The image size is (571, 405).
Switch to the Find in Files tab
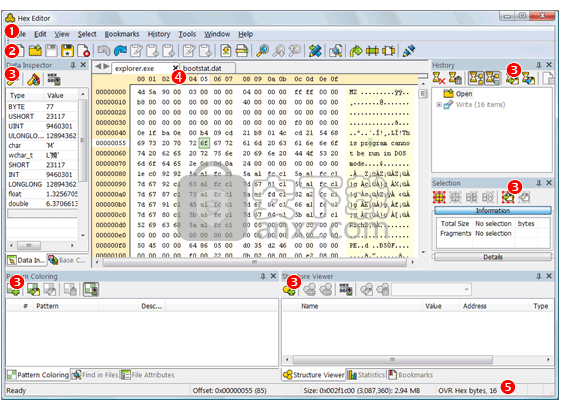[95, 375]
